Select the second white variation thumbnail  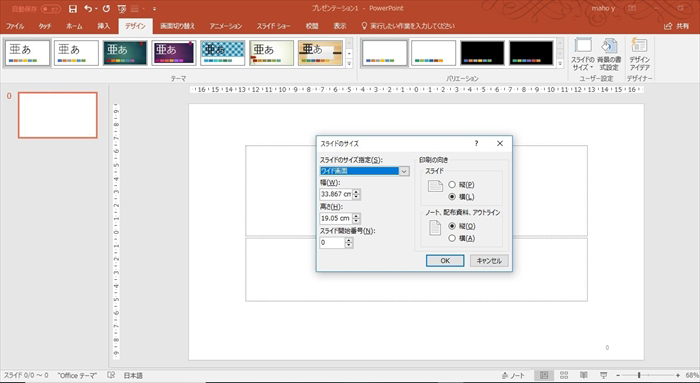click(x=433, y=53)
